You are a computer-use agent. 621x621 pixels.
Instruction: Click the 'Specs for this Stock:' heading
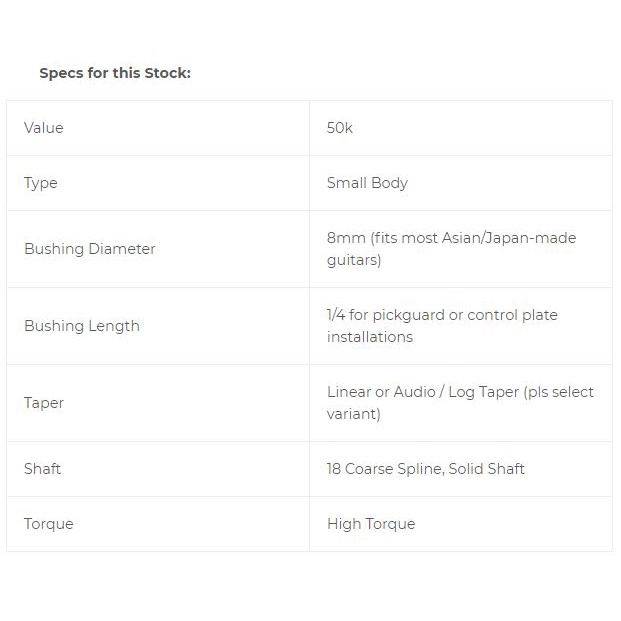pyautogui.click(x=115, y=73)
